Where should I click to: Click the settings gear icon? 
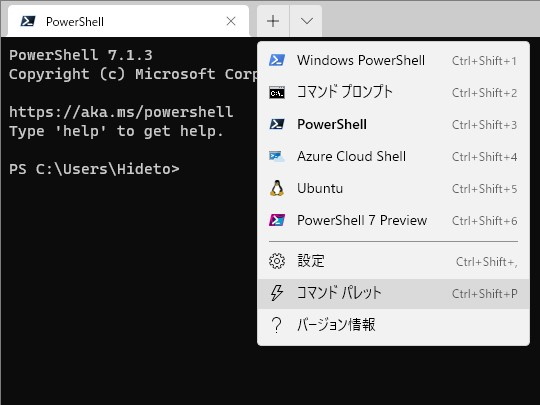[277, 261]
